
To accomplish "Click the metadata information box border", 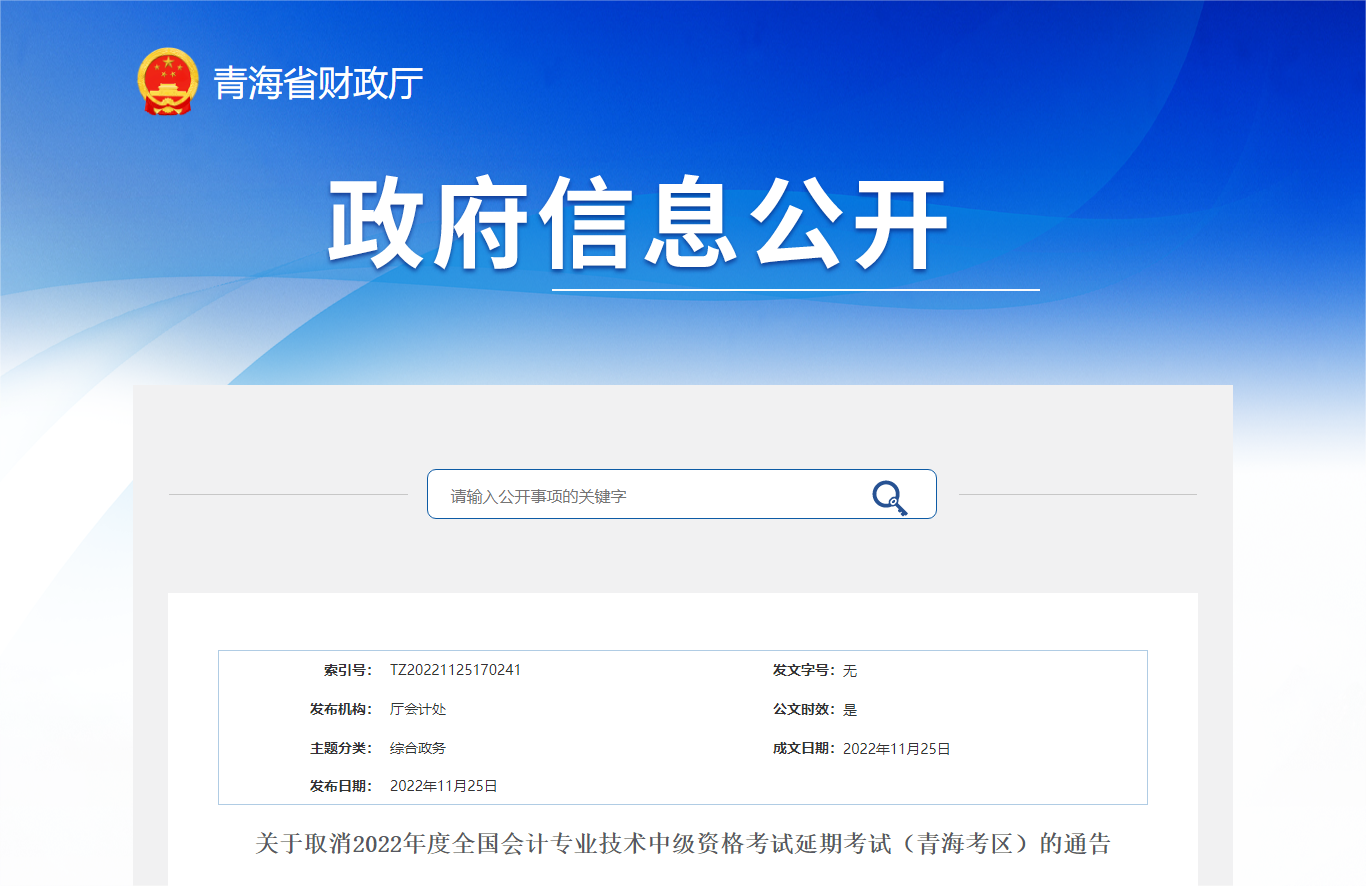I will tap(683, 651).
